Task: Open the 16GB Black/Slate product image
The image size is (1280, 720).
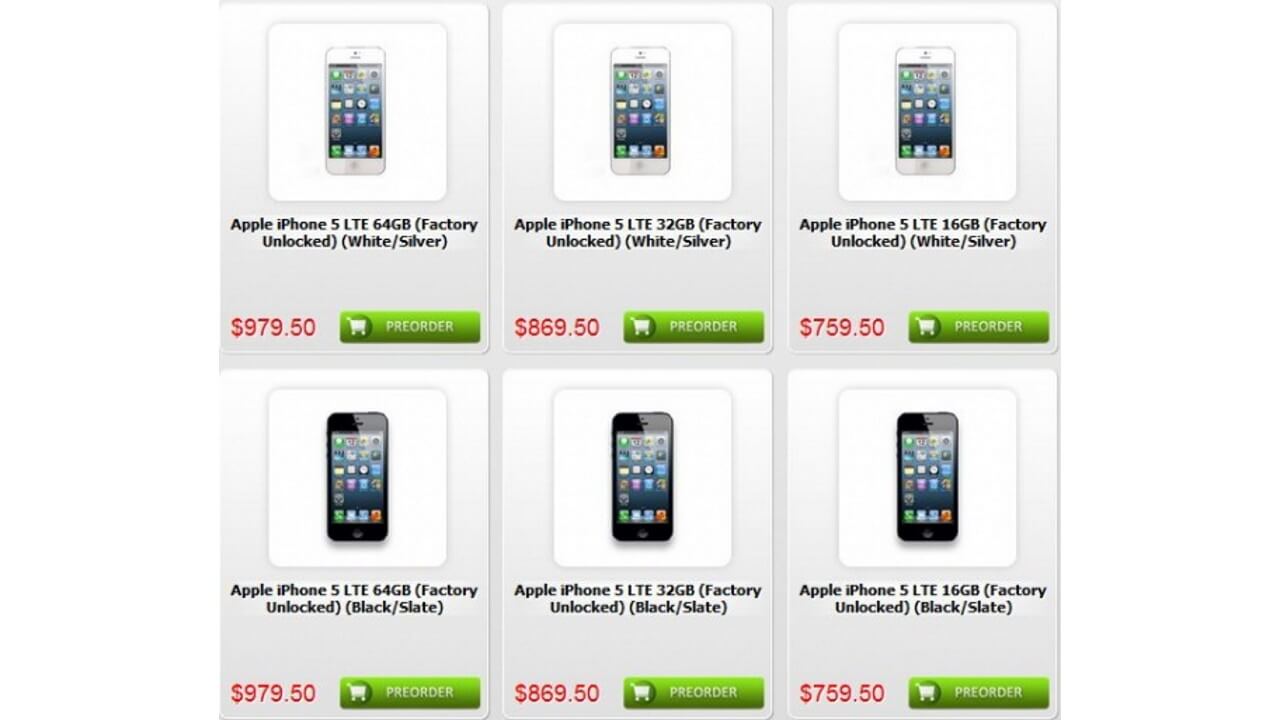Action: pos(927,478)
